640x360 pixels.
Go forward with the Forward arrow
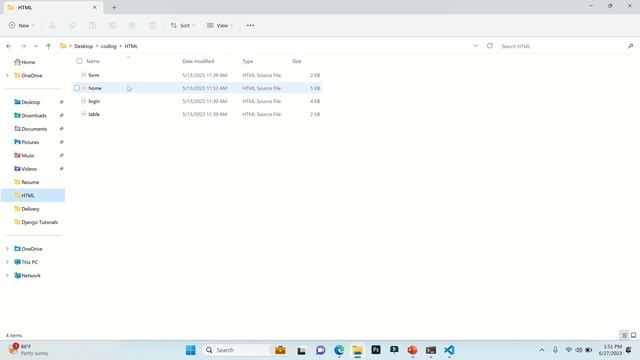(23, 46)
